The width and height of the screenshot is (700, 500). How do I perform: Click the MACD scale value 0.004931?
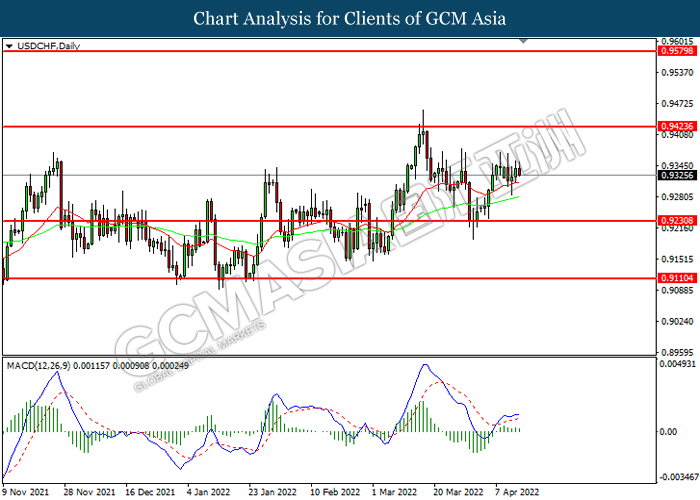[678, 364]
